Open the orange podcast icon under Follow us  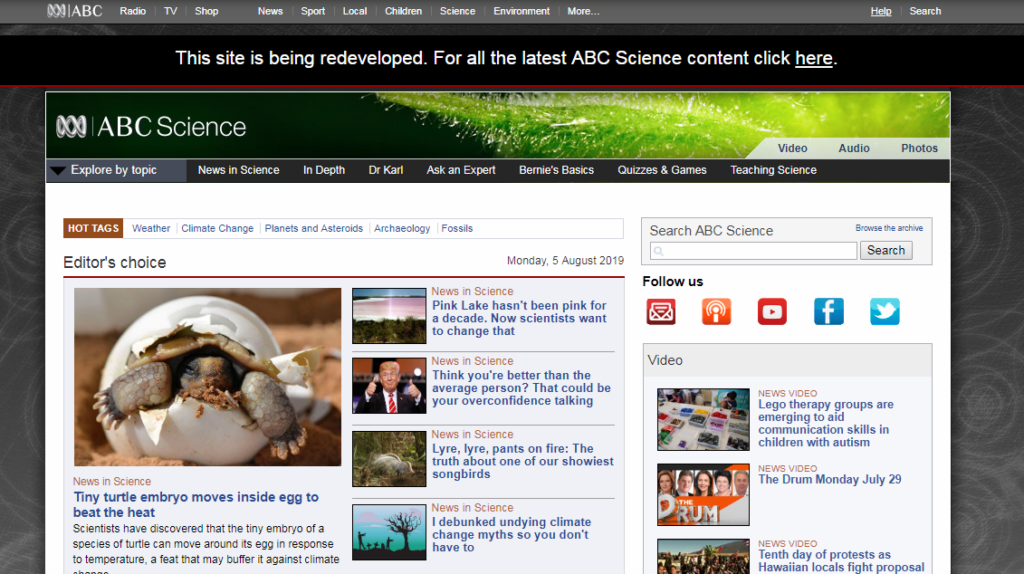click(716, 311)
